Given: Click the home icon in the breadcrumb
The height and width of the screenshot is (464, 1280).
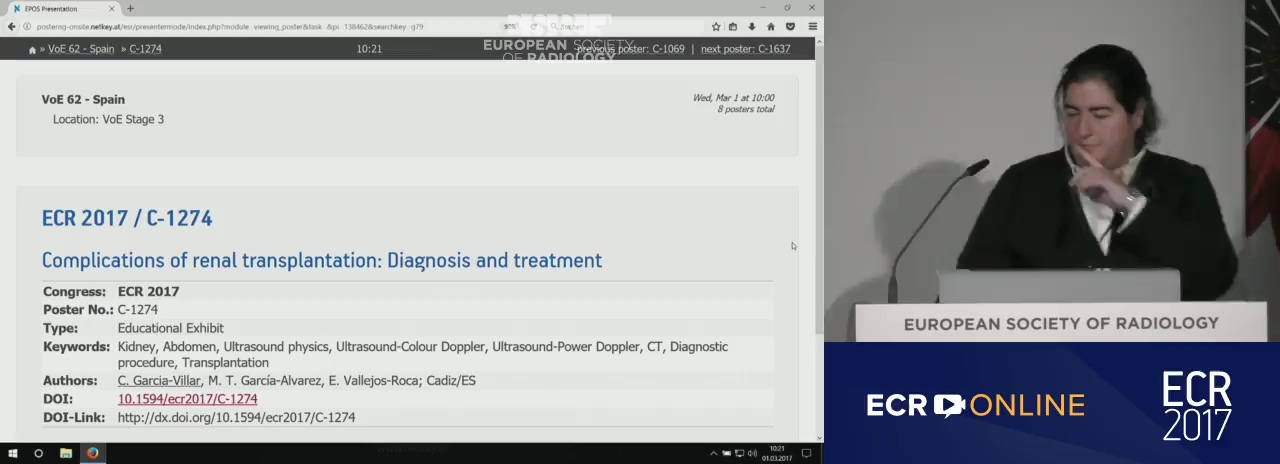Looking at the screenshot, I should coord(32,49).
